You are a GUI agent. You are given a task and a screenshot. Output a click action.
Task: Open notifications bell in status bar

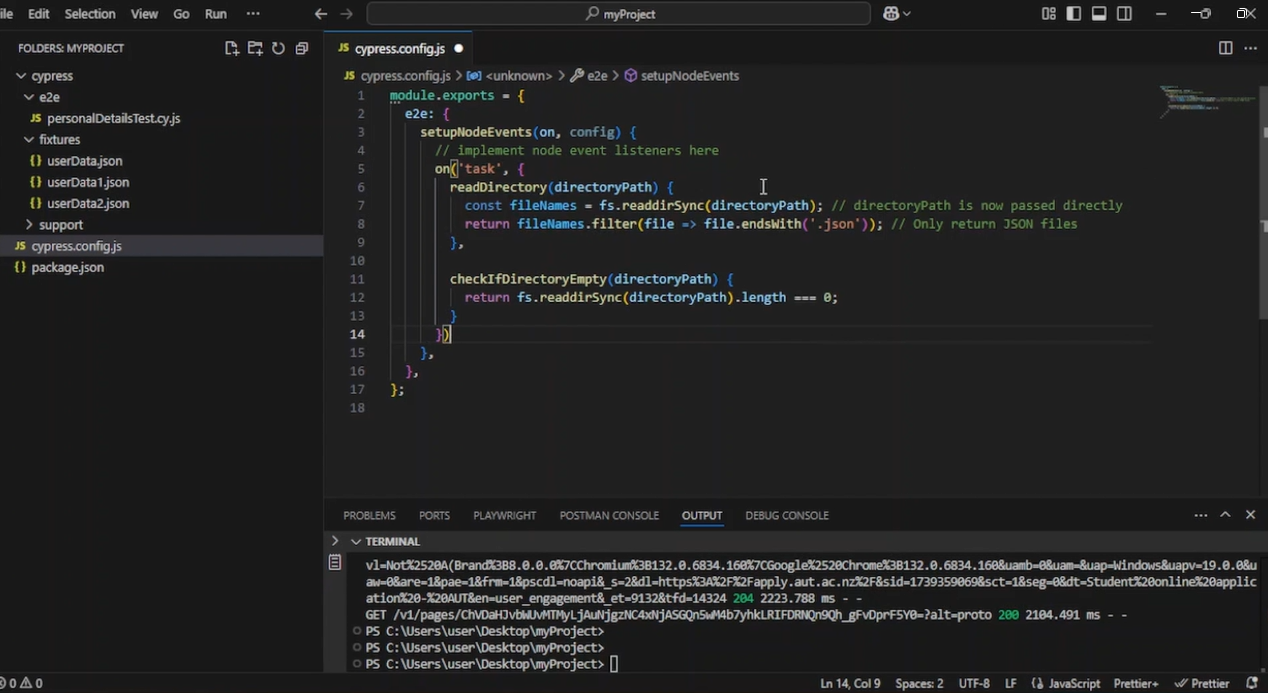click(1251, 683)
